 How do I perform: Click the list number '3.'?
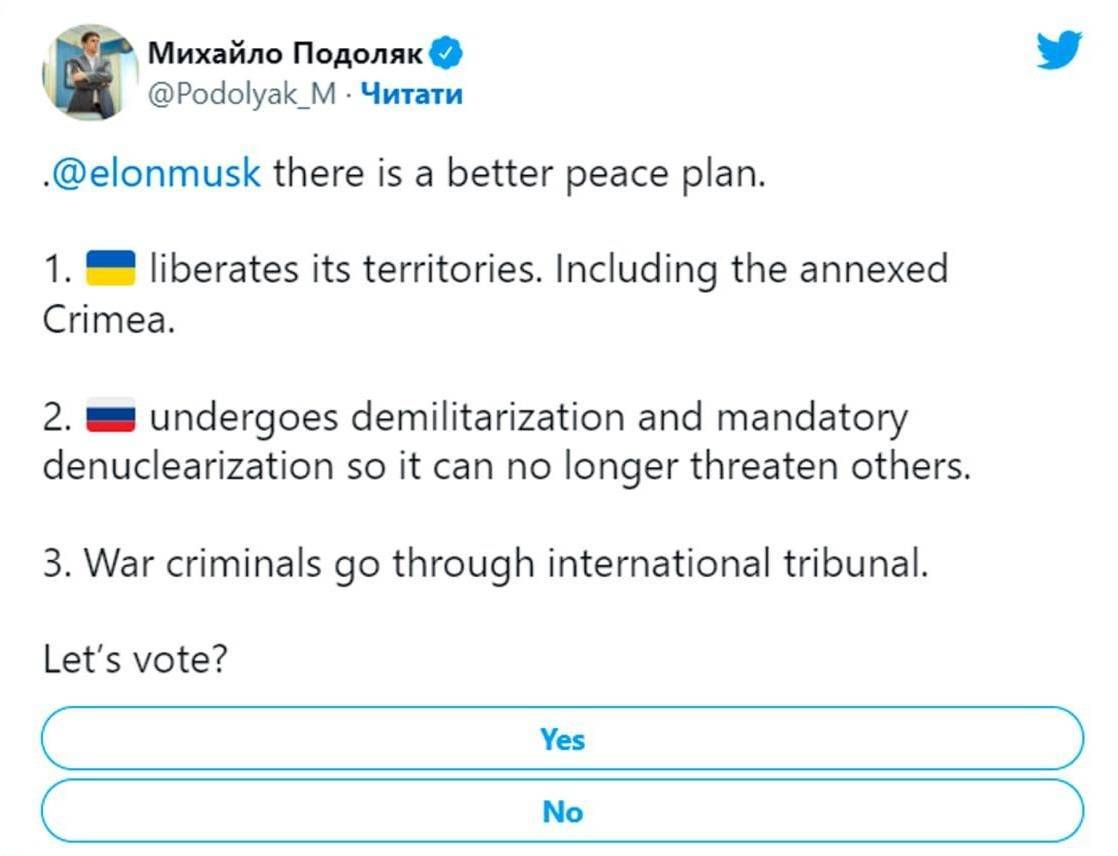click(x=57, y=564)
